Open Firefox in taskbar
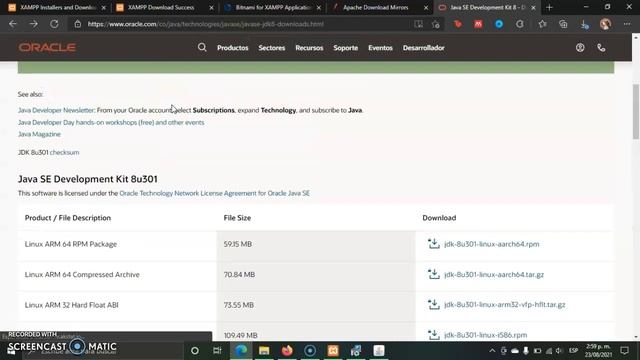 tap(287, 351)
